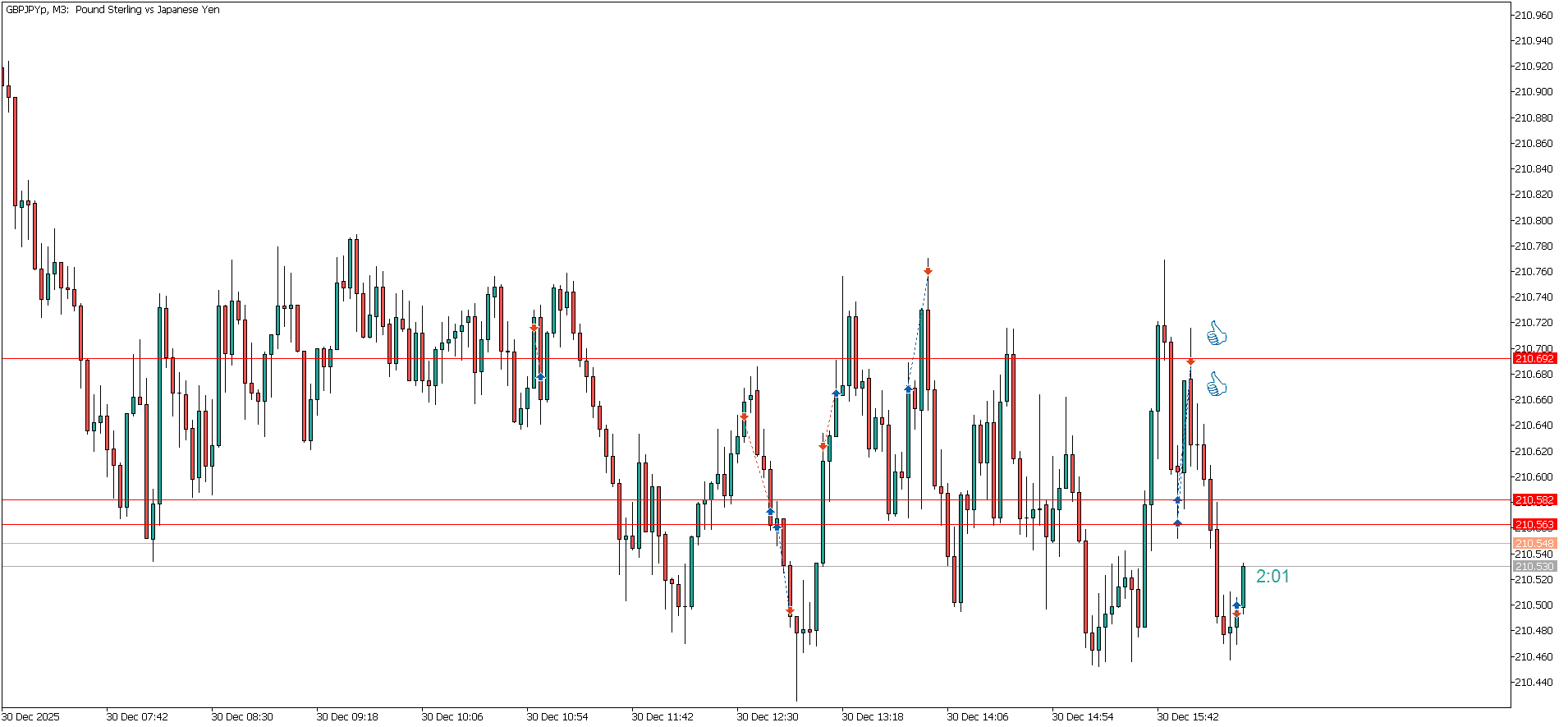1568x727 pixels.
Task: Click the blue buy arrow beside the 2:01 timer
Action: [x=1236, y=605]
